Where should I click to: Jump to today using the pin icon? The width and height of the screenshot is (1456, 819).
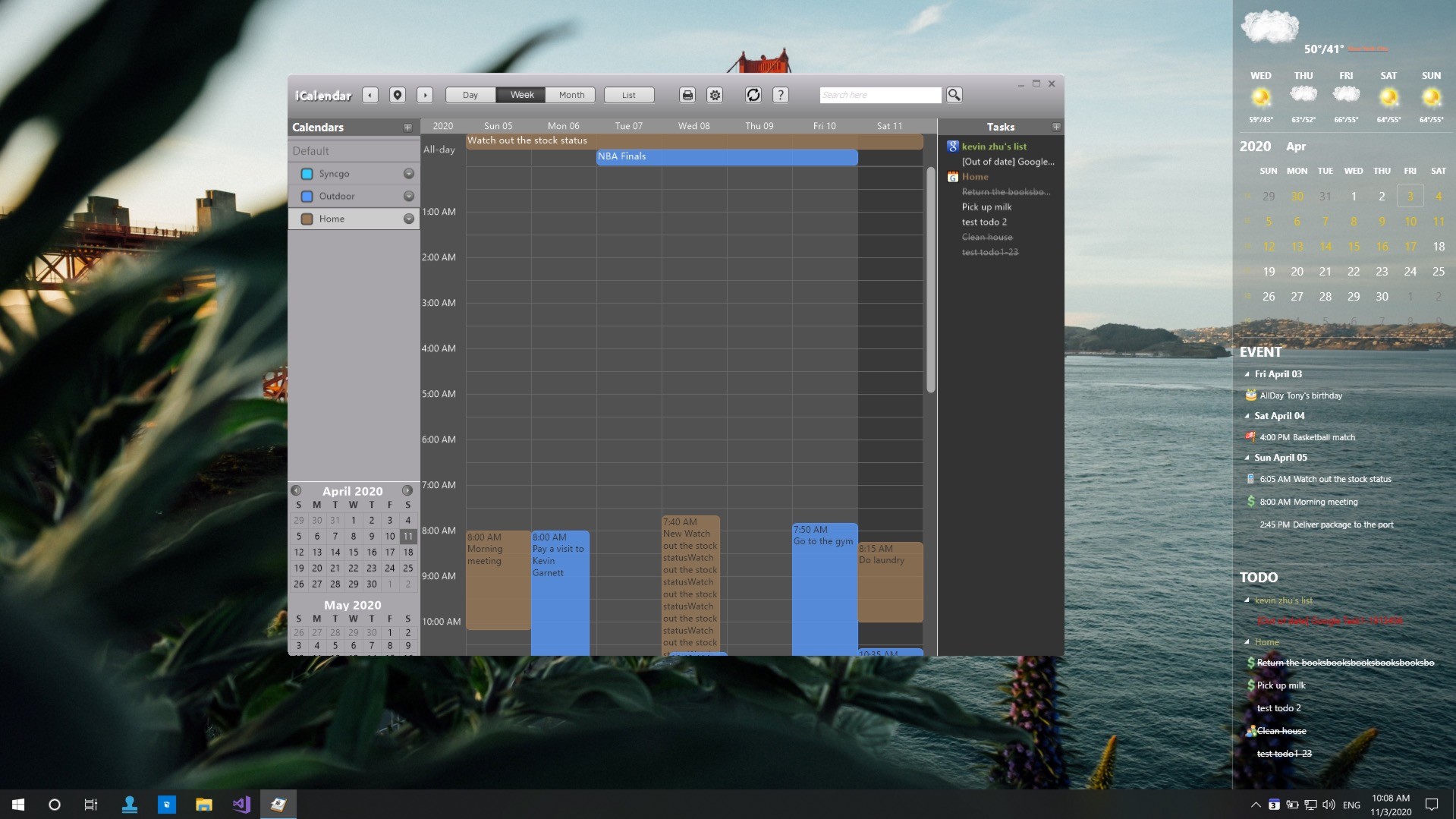[x=397, y=94]
